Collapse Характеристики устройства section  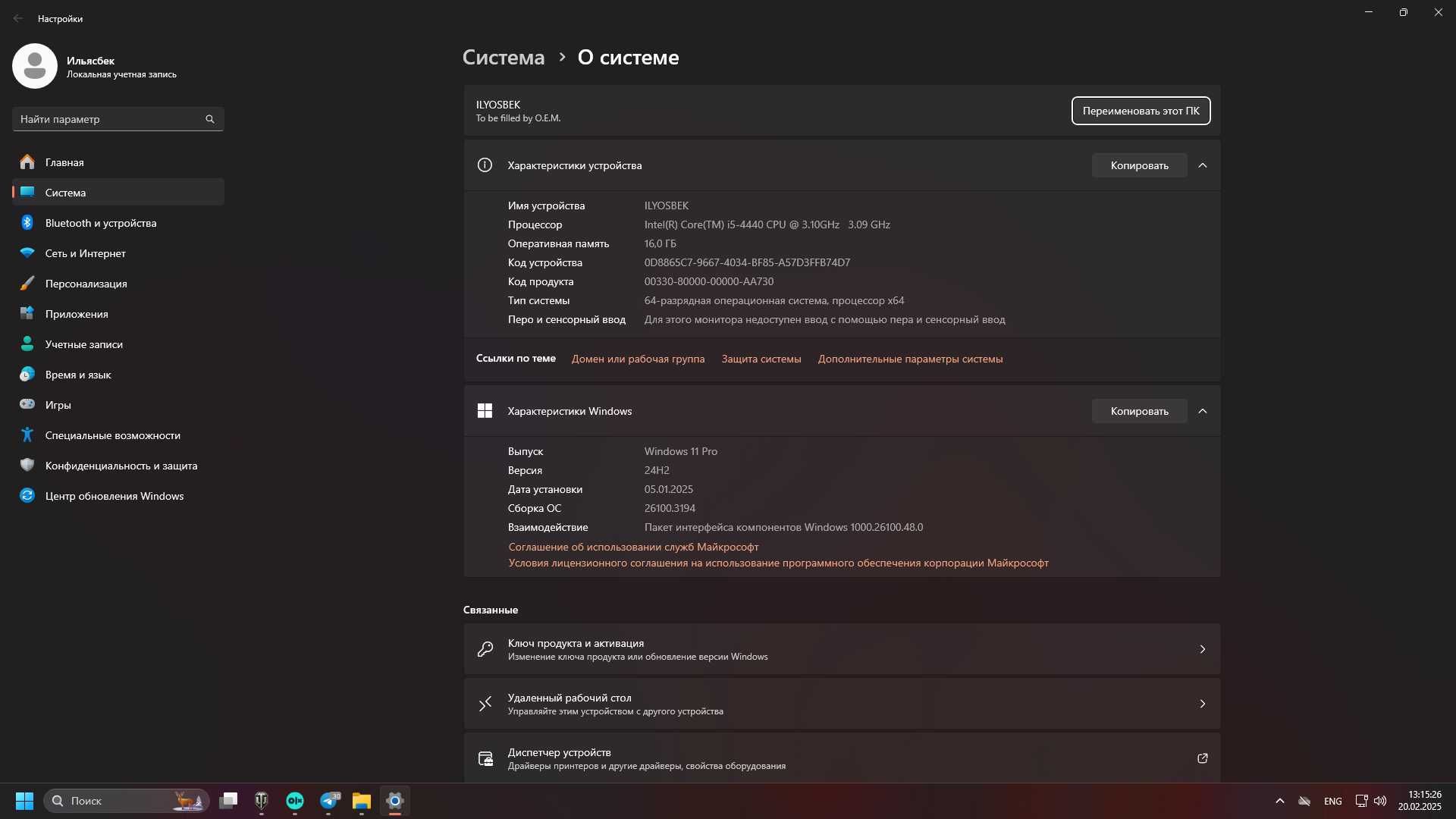1203,165
